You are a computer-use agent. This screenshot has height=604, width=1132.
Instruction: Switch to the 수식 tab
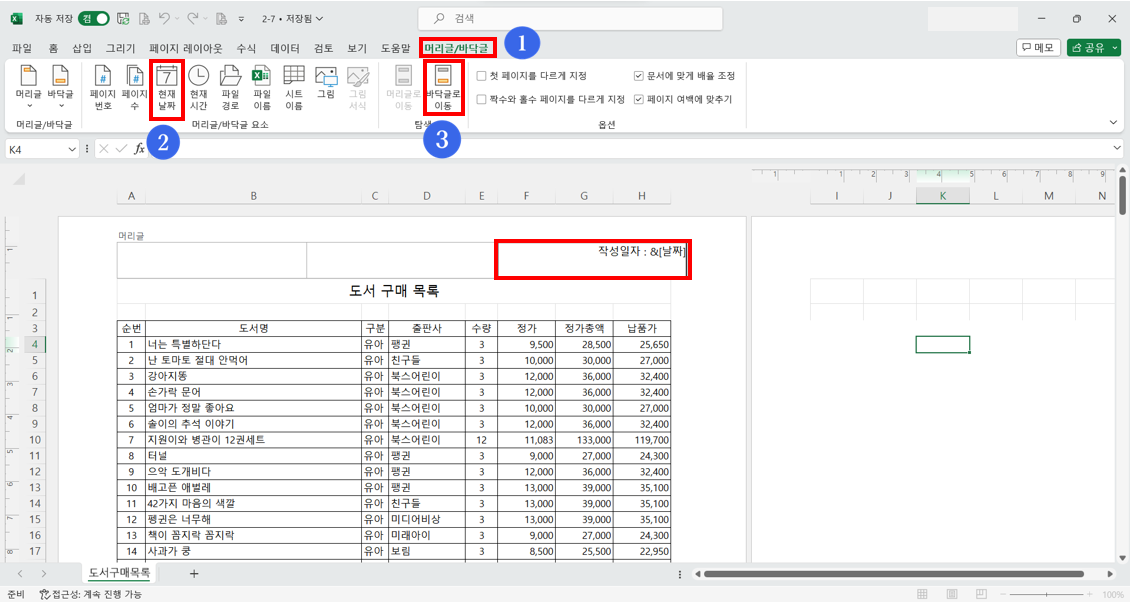(246, 48)
